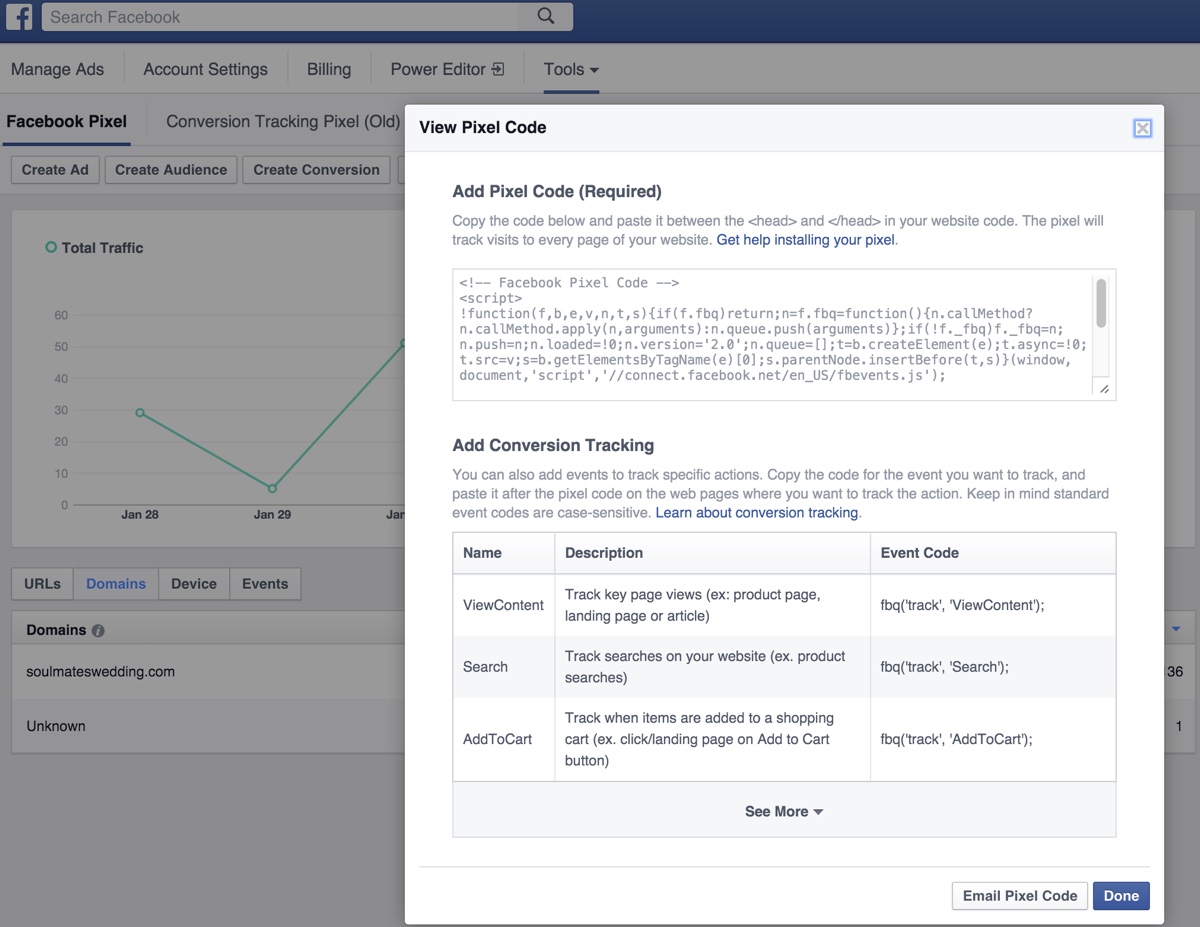The width and height of the screenshot is (1200, 927).
Task: Click the Facebook home logo
Action: (19, 16)
